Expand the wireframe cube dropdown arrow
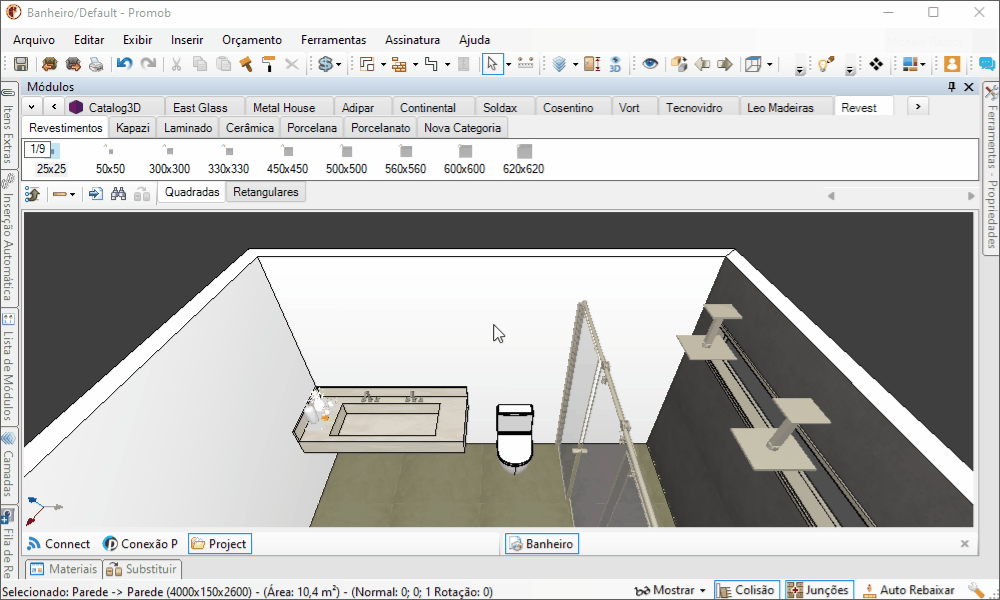1000x600 pixels. [x=770, y=64]
